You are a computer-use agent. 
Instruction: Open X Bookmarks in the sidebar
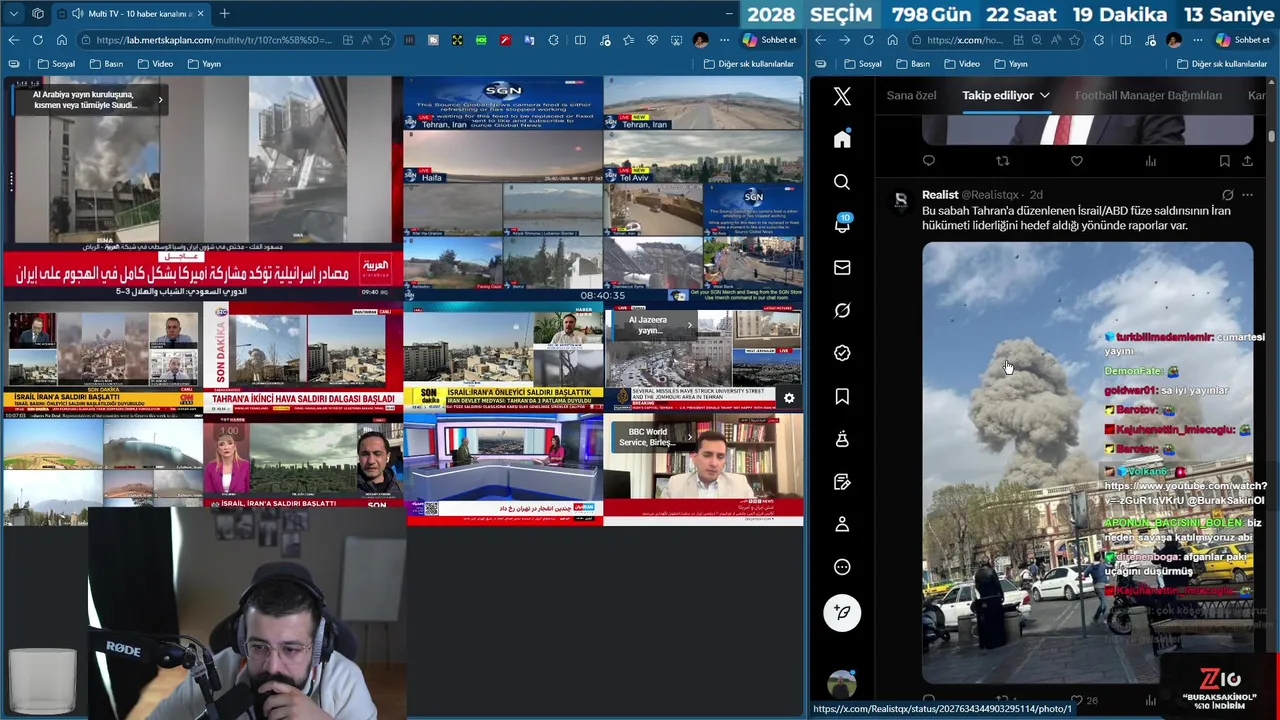[x=842, y=397]
